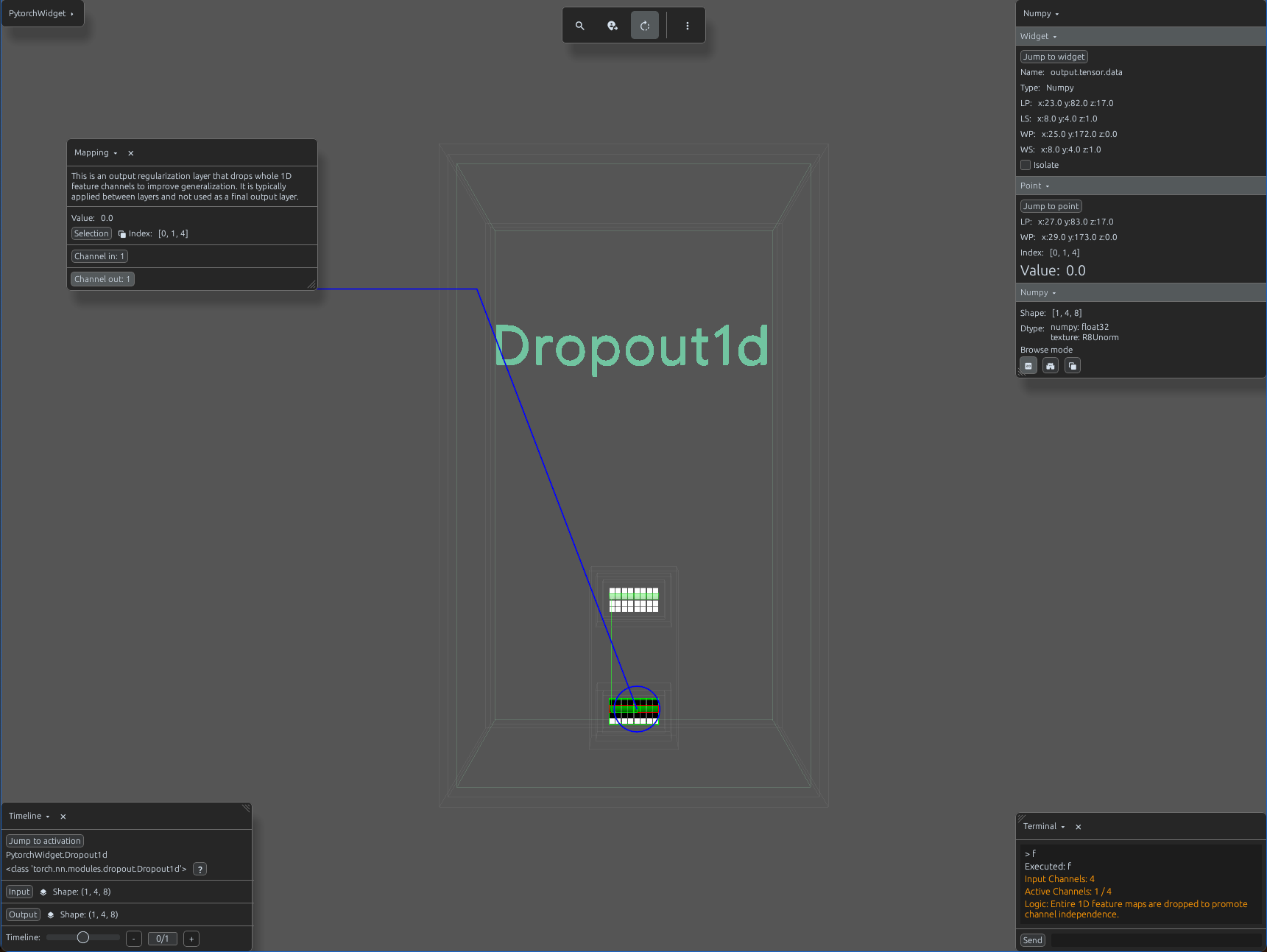Select the stacked layers browse mode icon
This screenshot has height=952, width=1267.
[1073, 366]
